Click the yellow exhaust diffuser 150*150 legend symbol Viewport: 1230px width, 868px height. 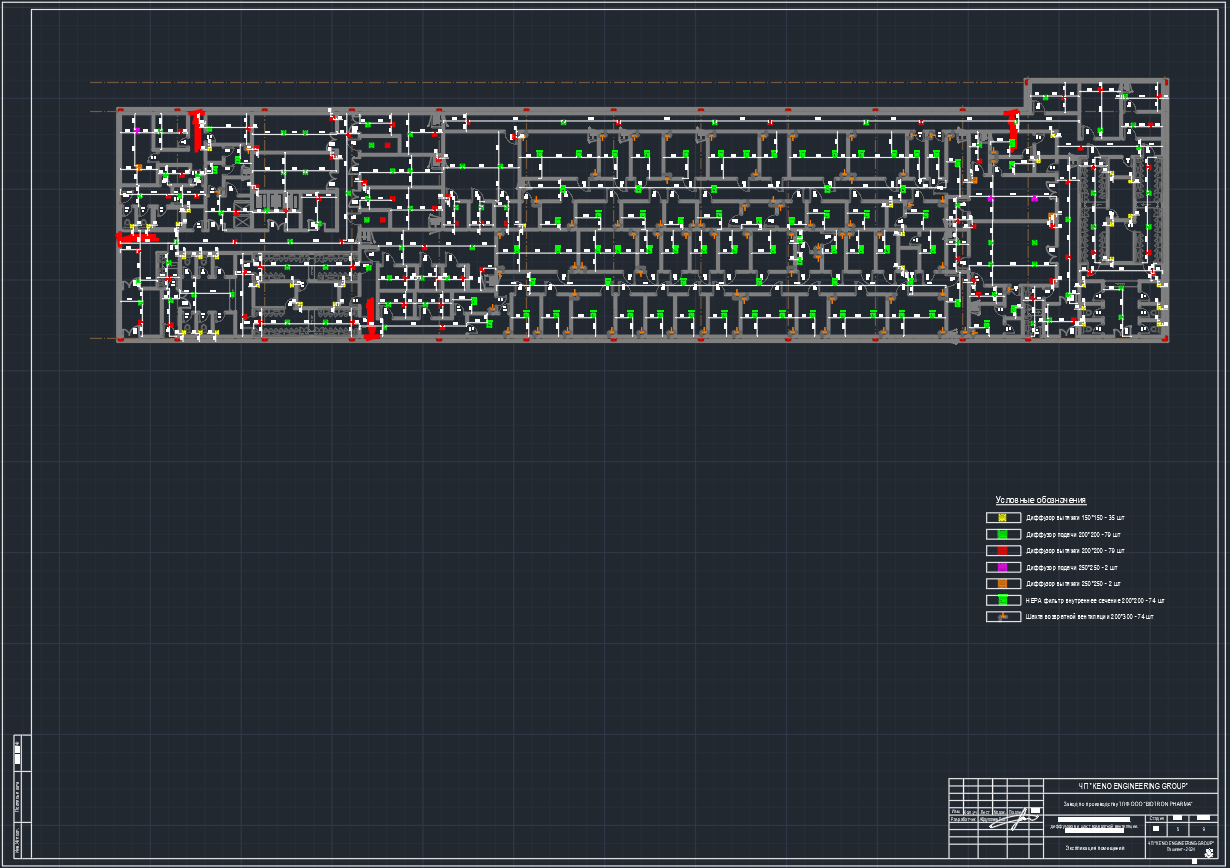pos(1002,518)
